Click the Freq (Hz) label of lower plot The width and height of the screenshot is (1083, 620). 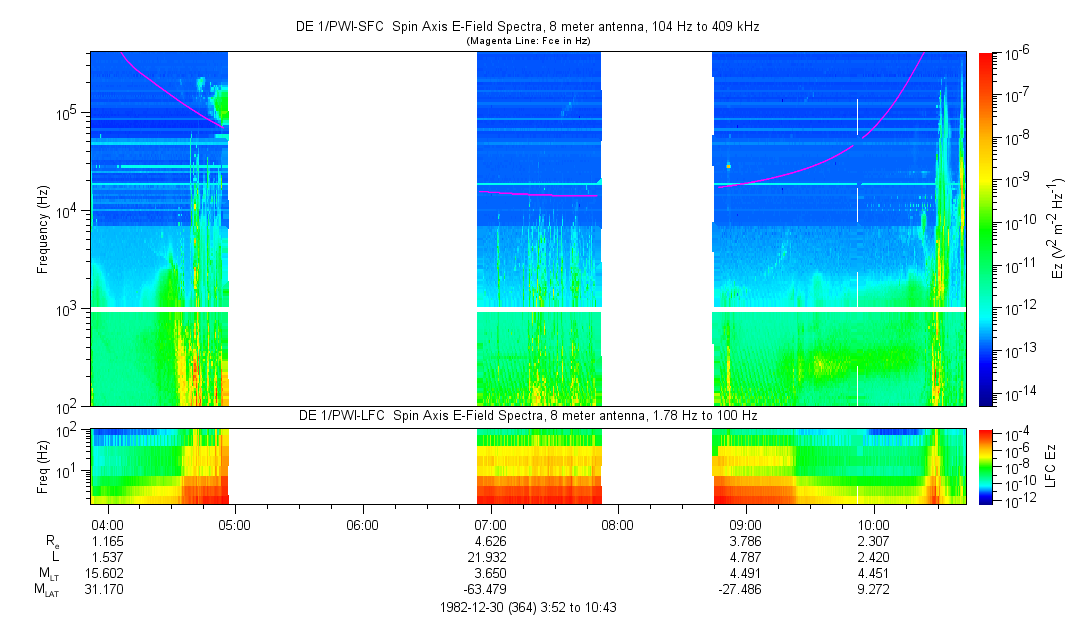tap(42, 466)
